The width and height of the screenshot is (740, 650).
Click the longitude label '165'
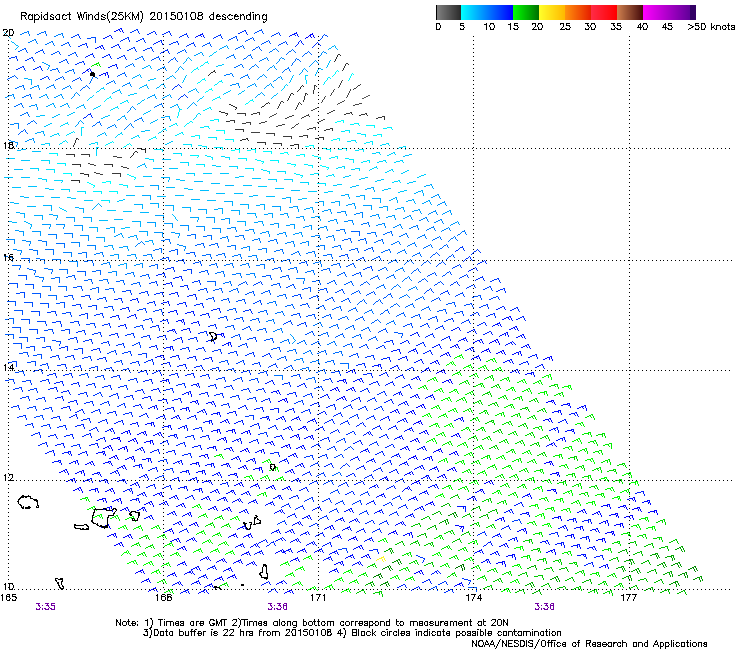[8, 598]
